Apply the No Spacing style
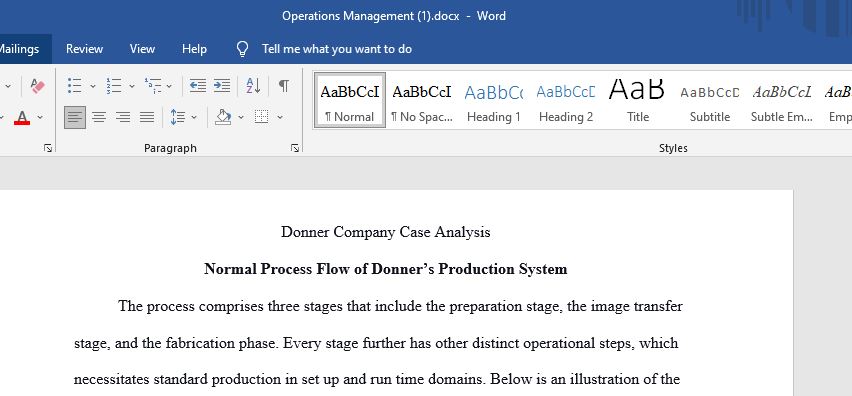This screenshot has width=852, height=396. 422,100
